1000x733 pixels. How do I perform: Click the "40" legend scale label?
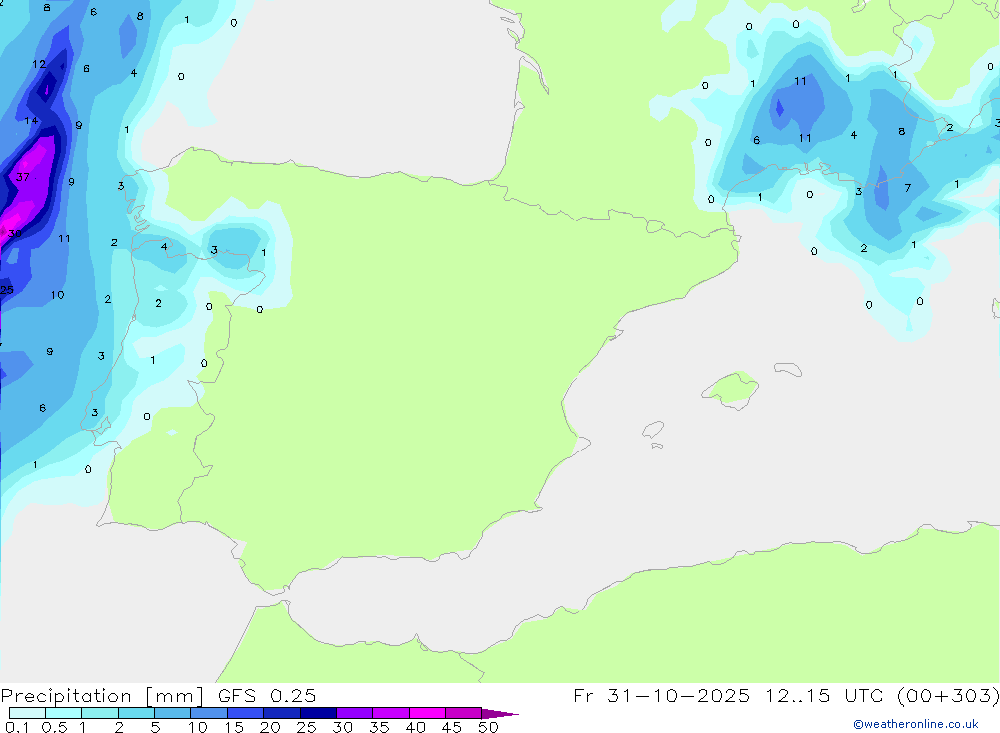click(415, 727)
